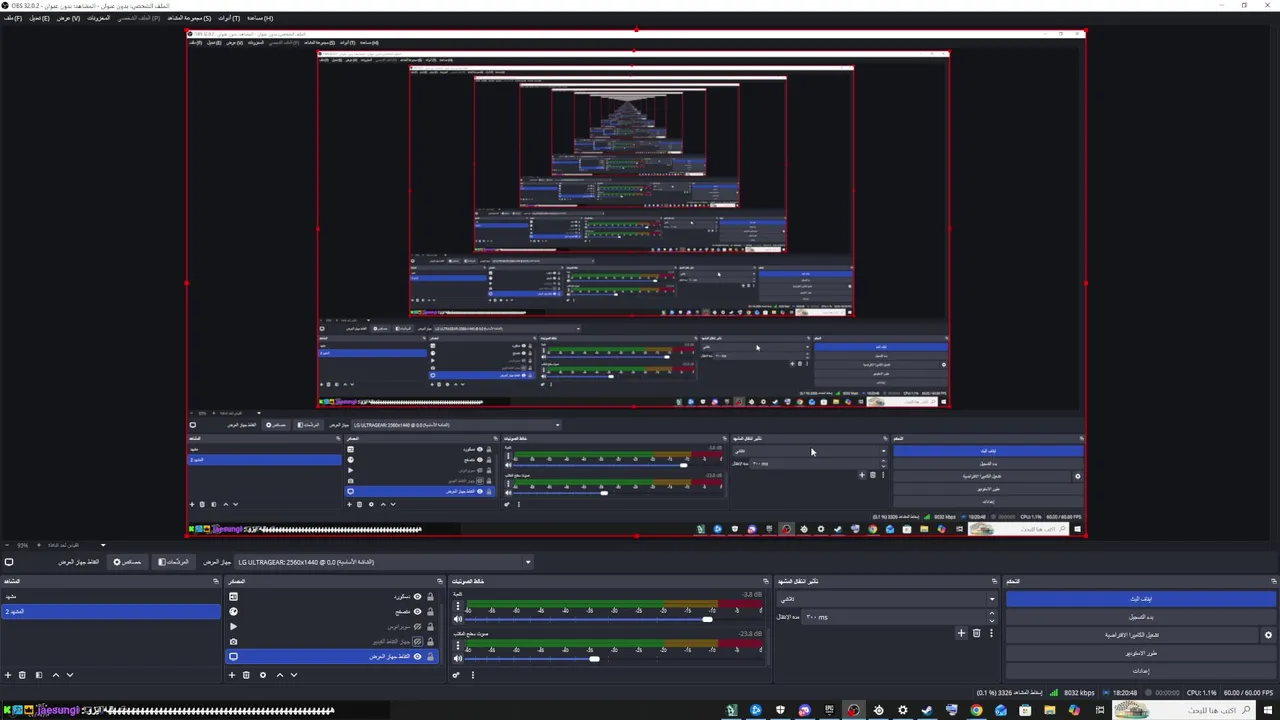Image resolution: width=1280 pixels, height=720 pixels.
Task: Open the View (V) menu
Action: click(x=68, y=18)
